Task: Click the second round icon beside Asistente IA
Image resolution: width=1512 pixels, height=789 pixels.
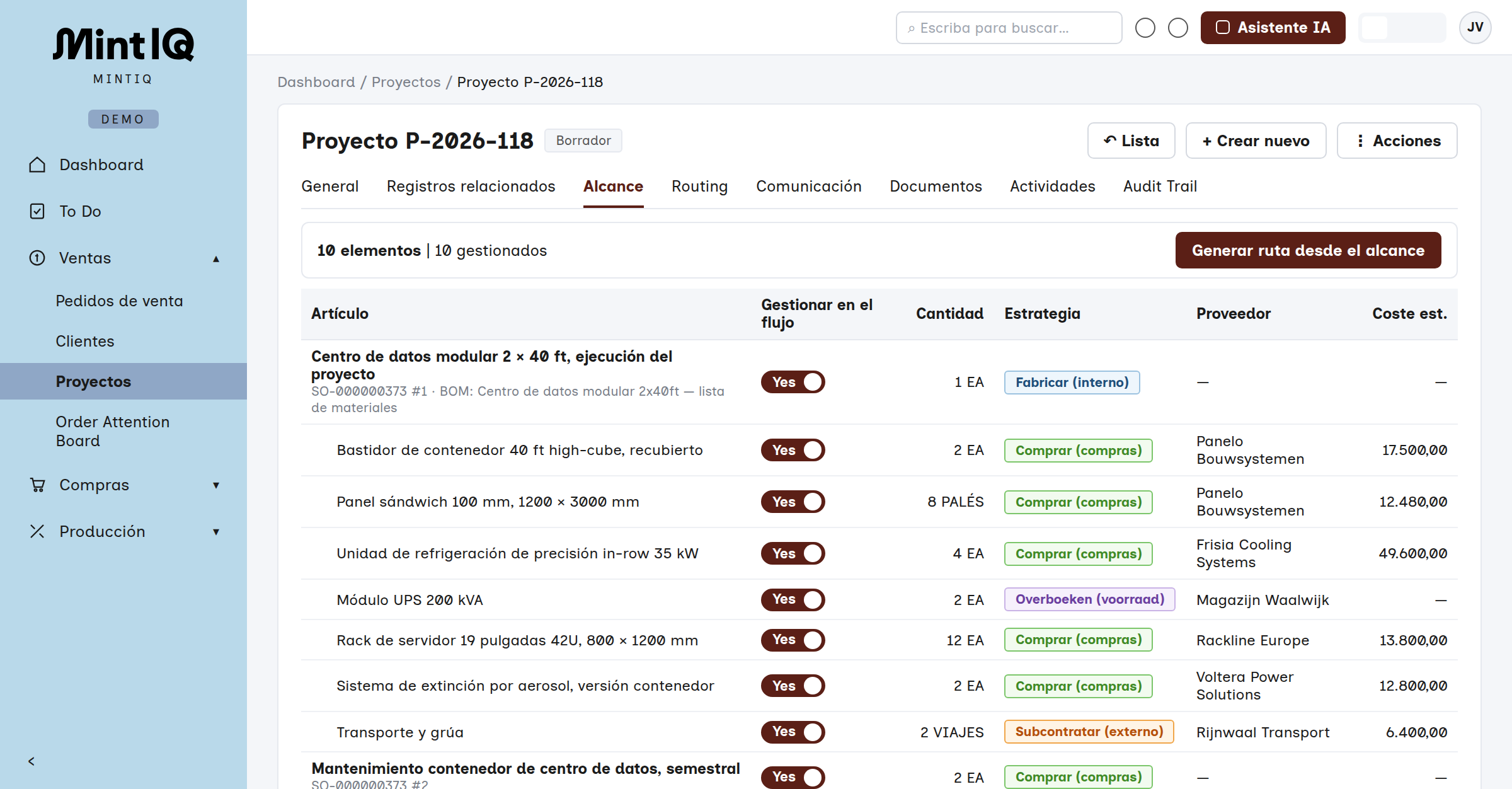Action: [x=1178, y=28]
